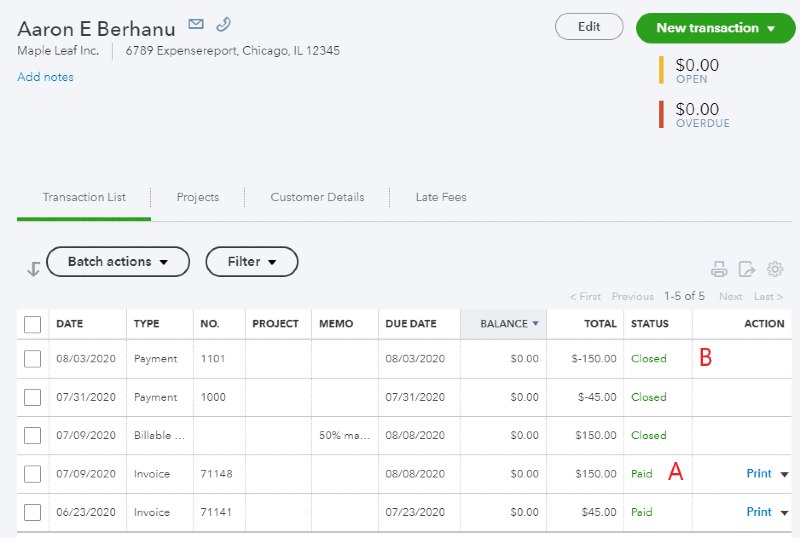Screen dimensions: 800x538
Task: Click invoice number 71141
Action: point(216,512)
